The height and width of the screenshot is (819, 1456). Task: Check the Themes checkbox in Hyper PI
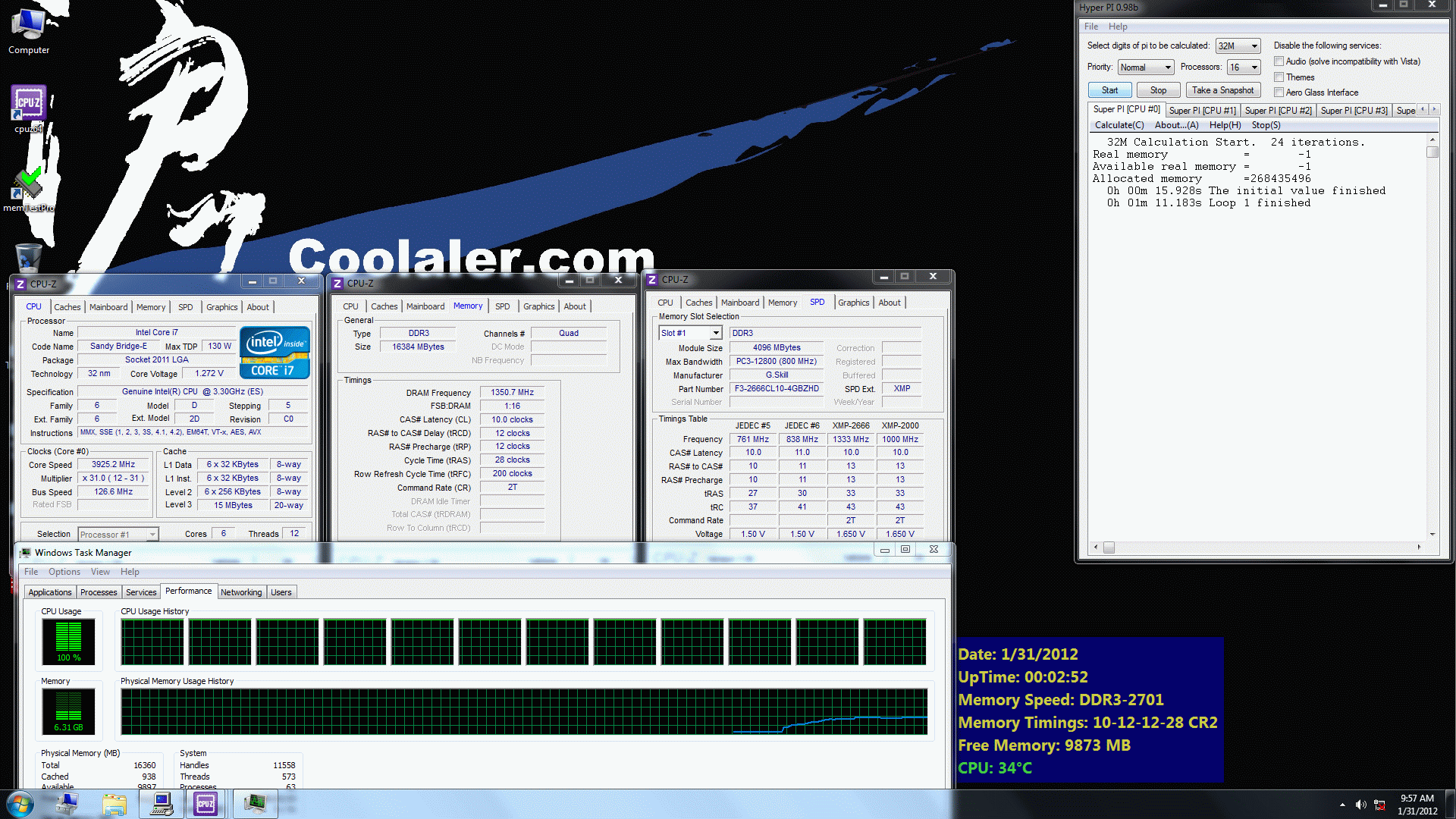[1279, 77]
